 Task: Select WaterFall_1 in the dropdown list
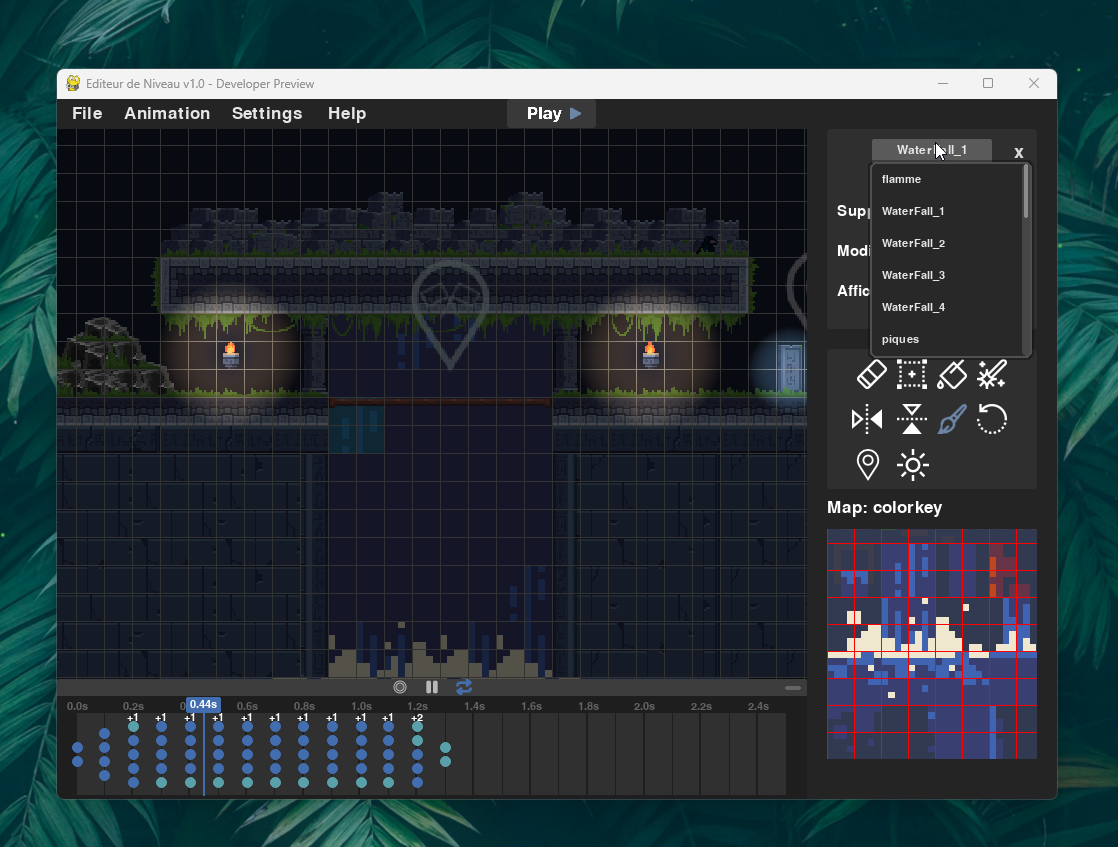(x=947, y=211)
